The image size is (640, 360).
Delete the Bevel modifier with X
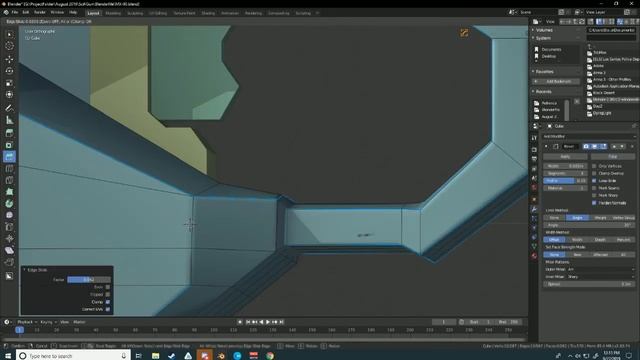[x=632, y=146]
